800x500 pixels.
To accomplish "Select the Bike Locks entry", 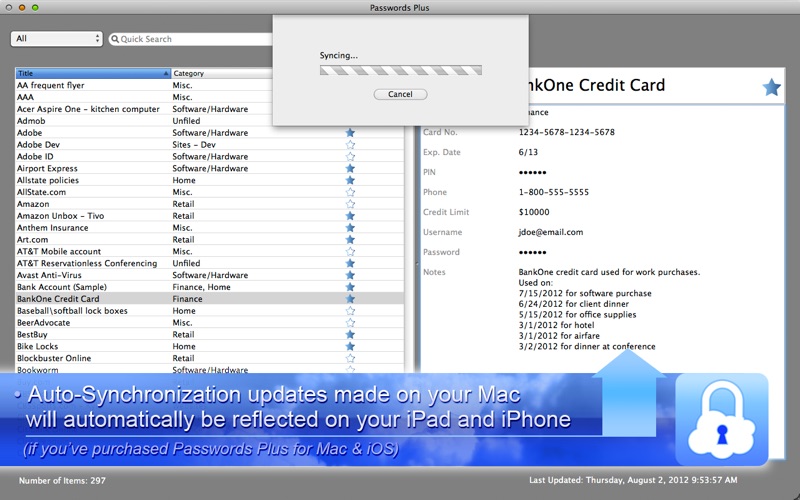I will tap(210, 346).
